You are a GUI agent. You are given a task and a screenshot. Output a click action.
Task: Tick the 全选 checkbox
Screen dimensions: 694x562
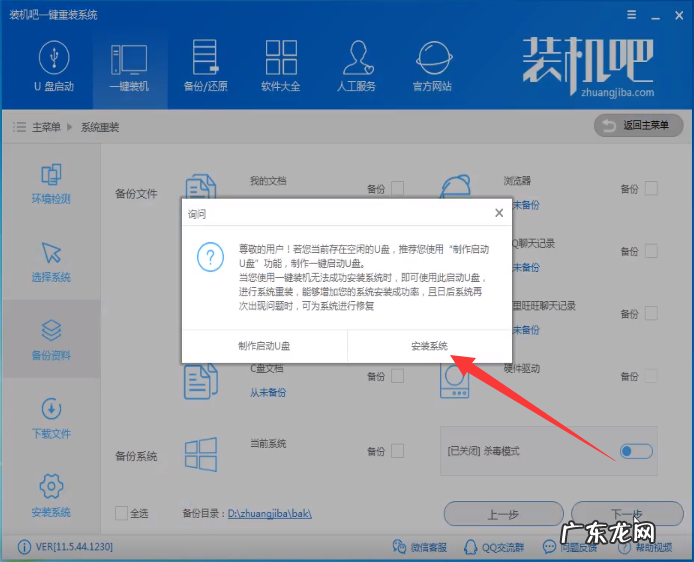(x=121, y=513)
